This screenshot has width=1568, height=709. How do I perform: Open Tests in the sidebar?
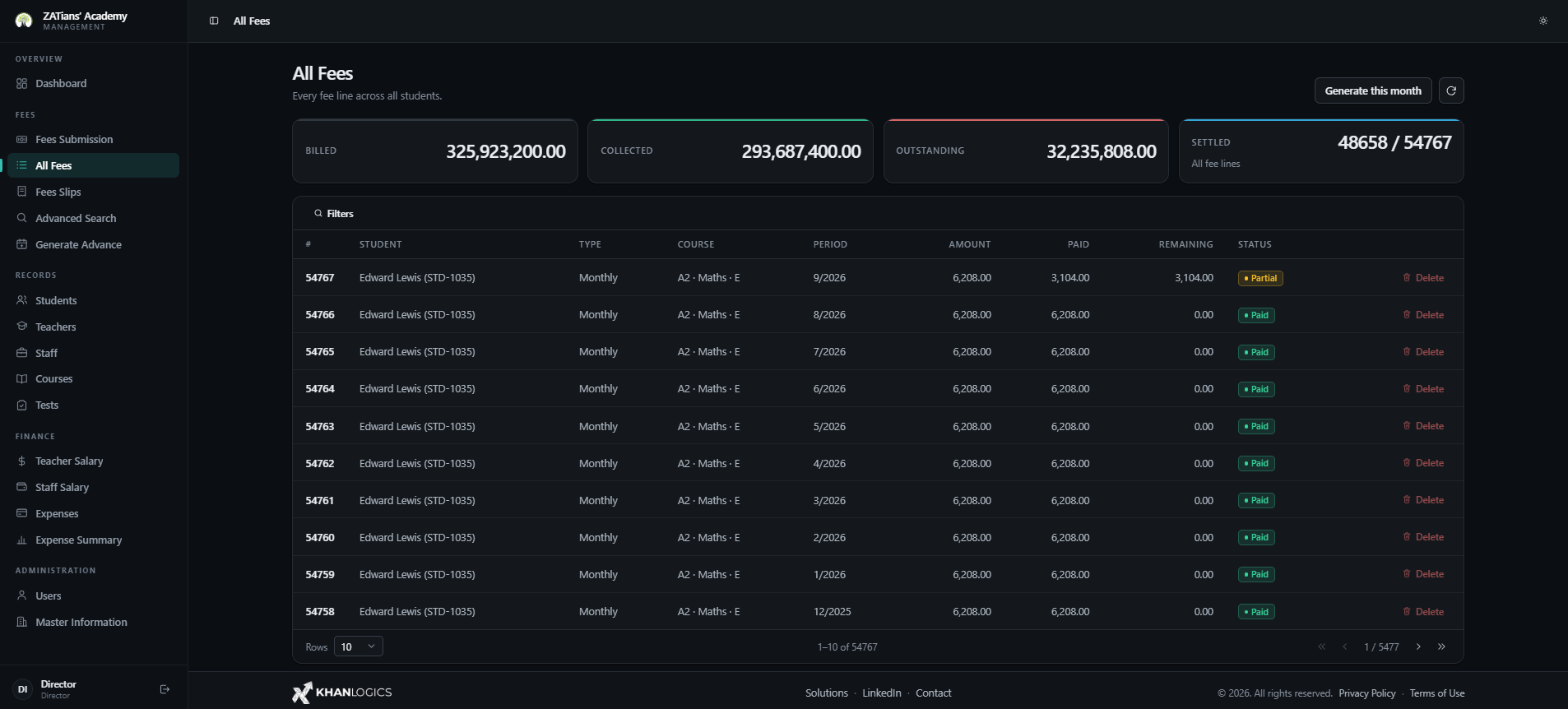93,405
